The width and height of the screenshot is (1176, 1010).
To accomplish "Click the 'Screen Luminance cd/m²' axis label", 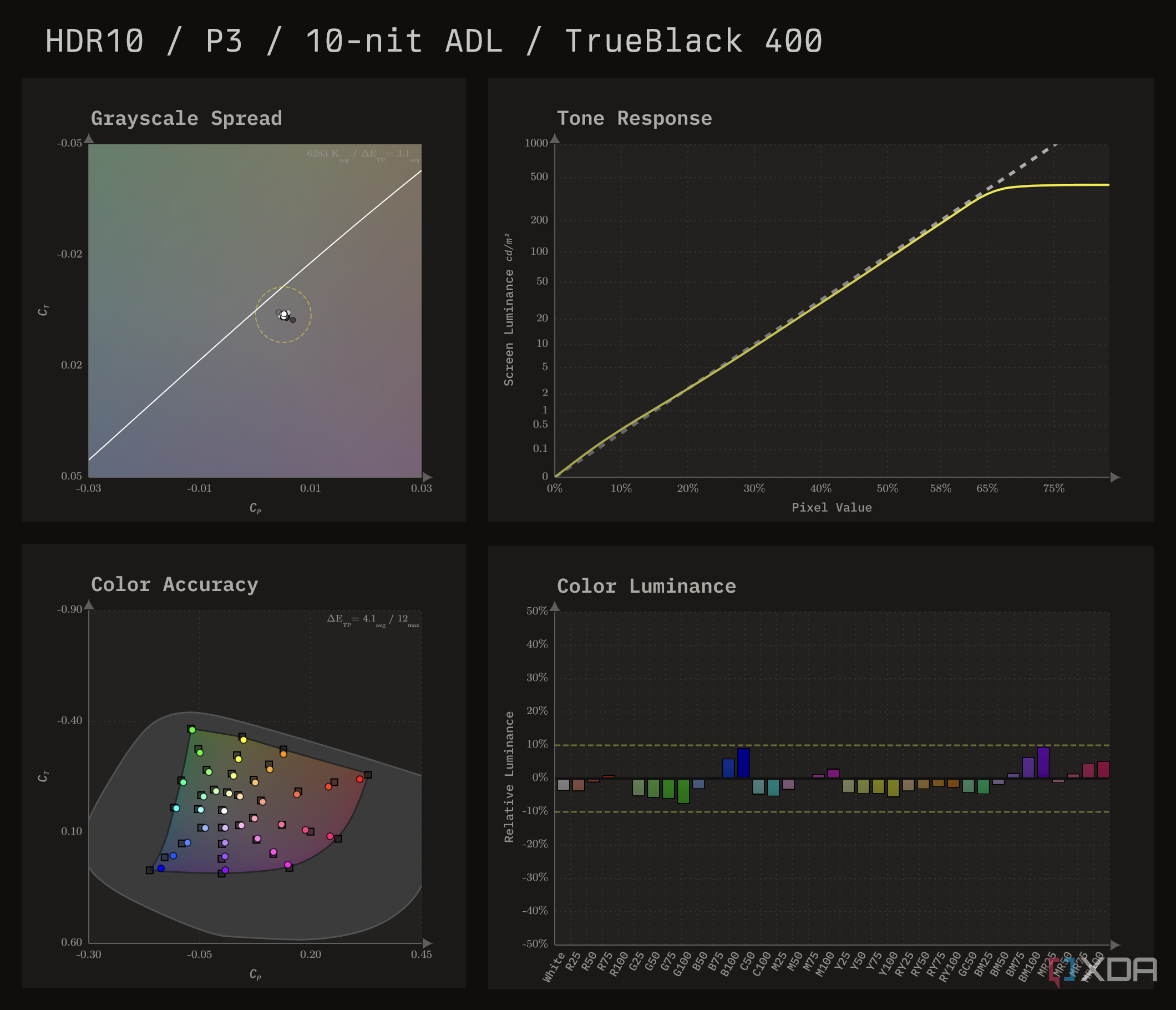I will (509, 310).
